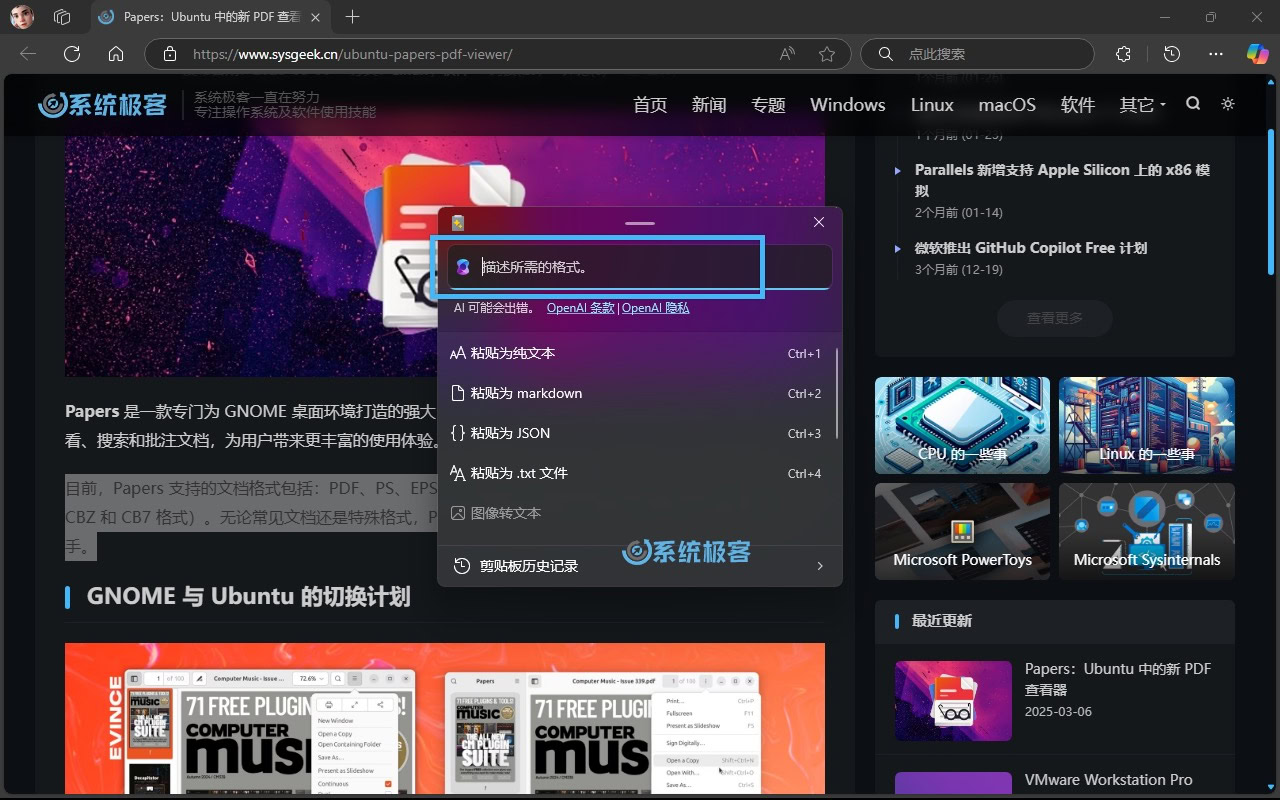Click the Advanced Paste options list scrollbar
Viewport: 1280px width, 800px height.
pyautogui.click(x=836, y=392)
